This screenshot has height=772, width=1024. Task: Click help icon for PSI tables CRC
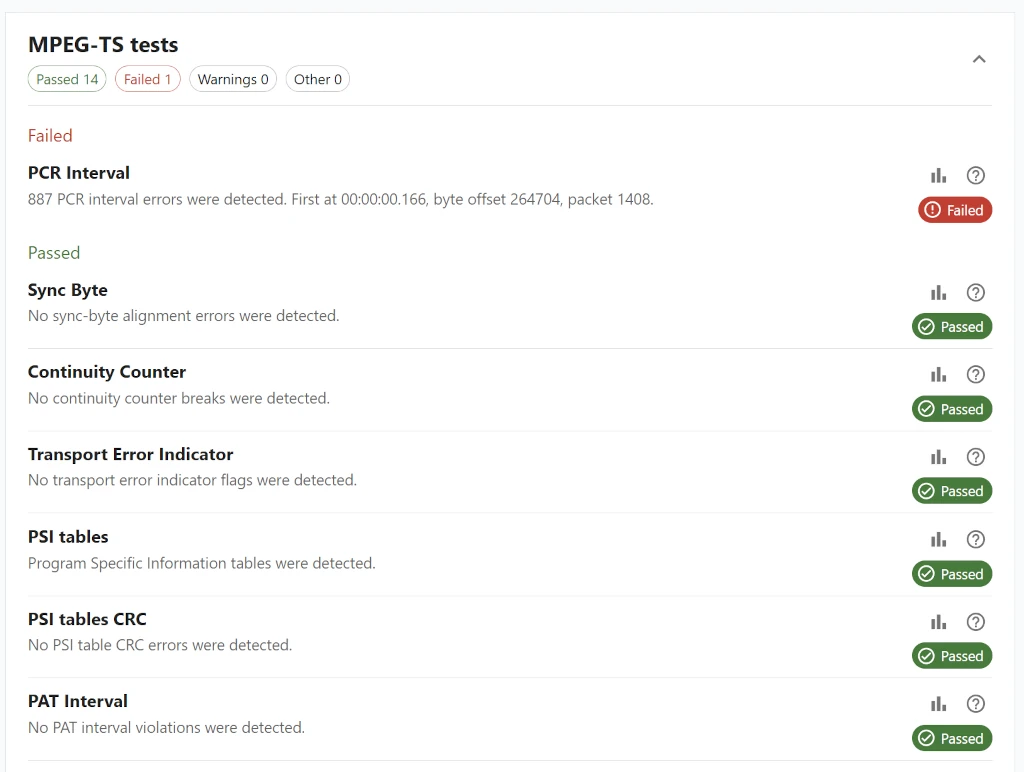coord(976,622)
